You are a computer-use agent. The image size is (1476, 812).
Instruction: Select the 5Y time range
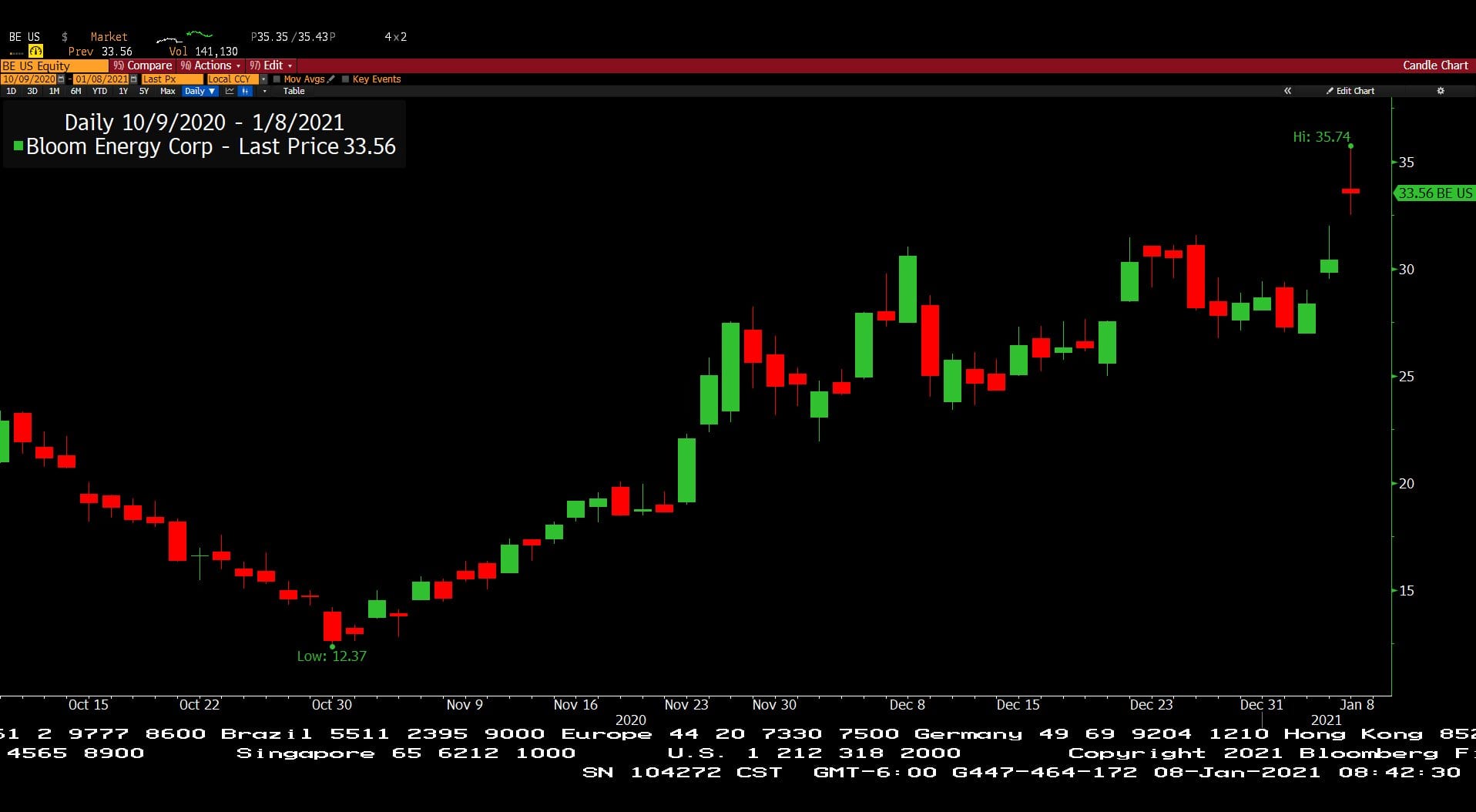(144, 91)
